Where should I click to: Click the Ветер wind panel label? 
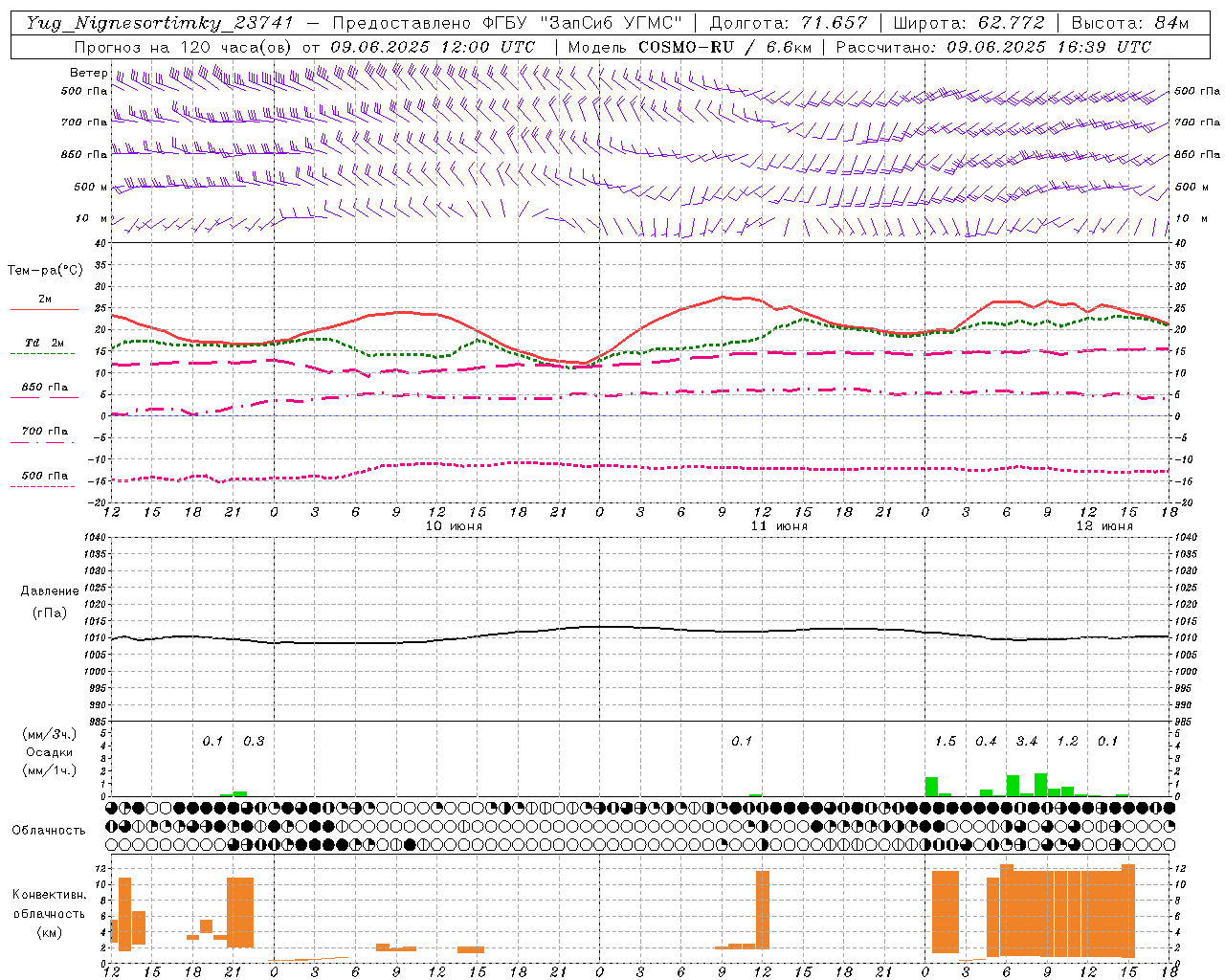(88, 73)
